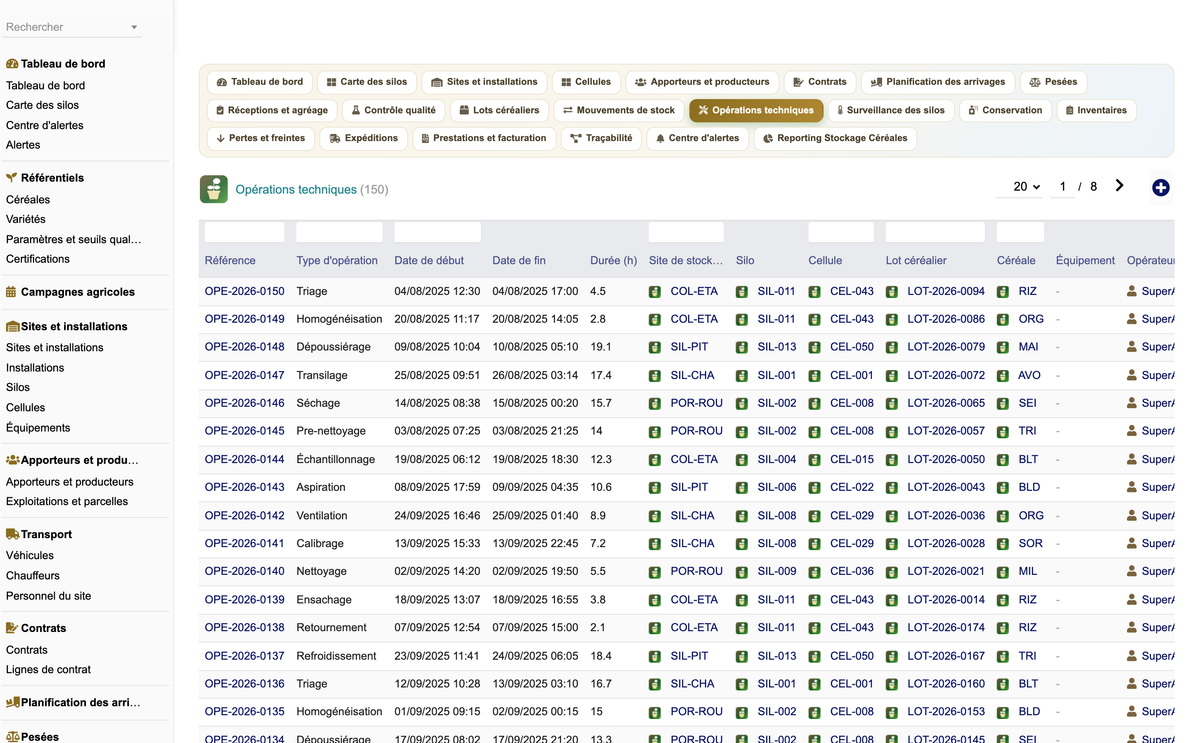Open silo link SIL-004

[777, 459]
